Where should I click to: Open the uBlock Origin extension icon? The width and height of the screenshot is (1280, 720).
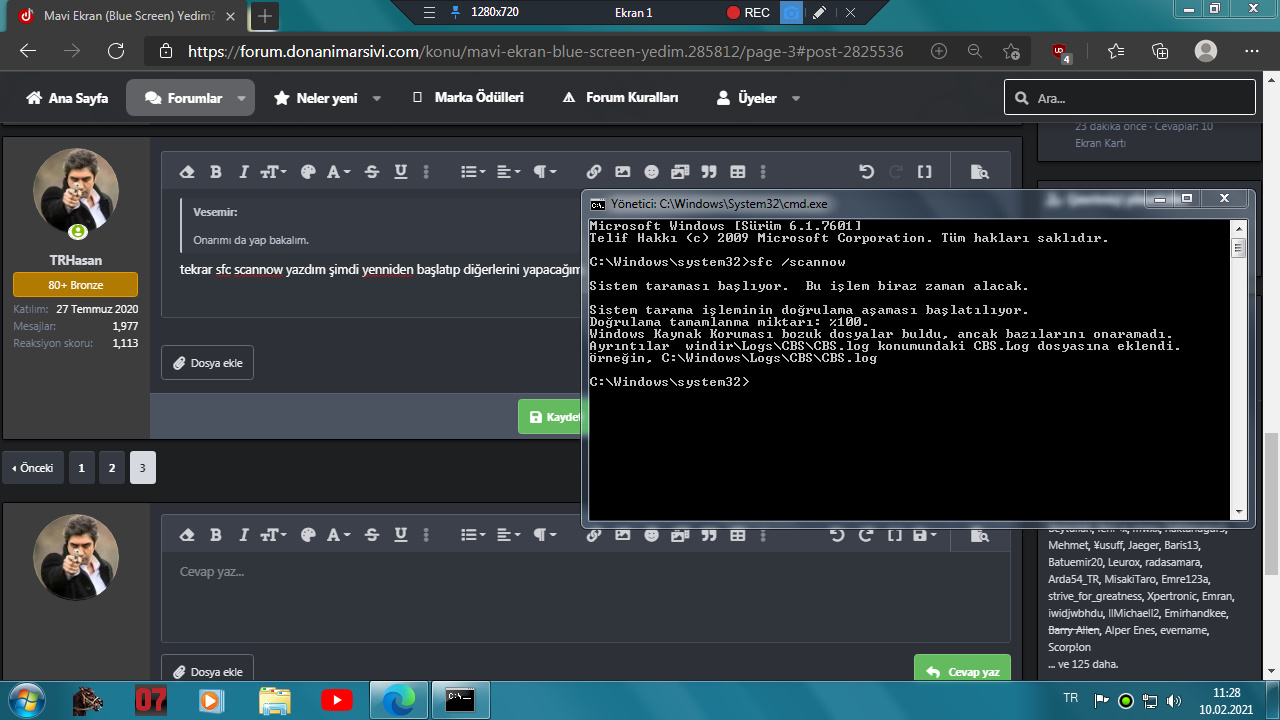(x=1061, y=51)
